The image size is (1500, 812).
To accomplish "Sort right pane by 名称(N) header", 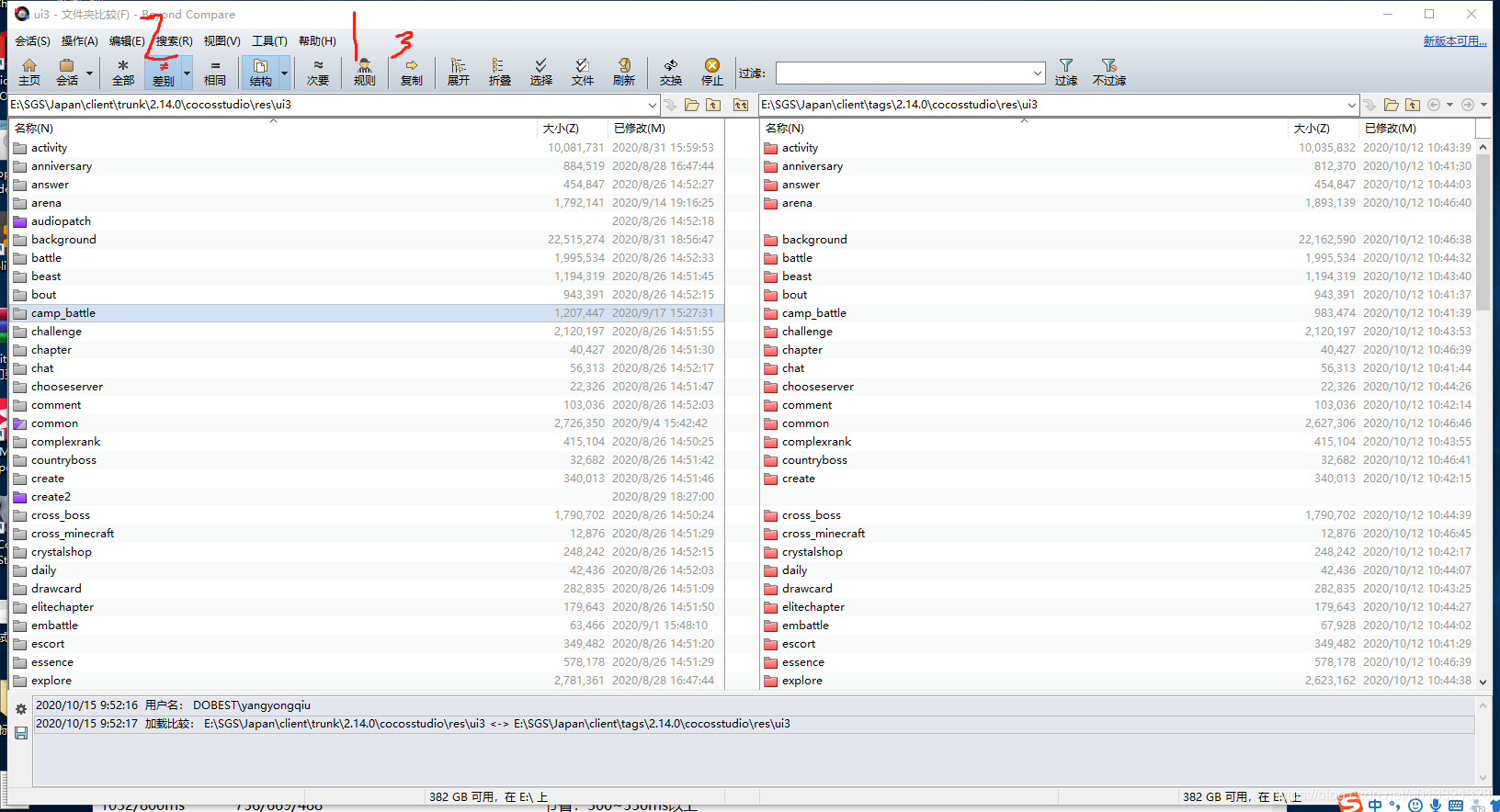I will click(1024, 129).
